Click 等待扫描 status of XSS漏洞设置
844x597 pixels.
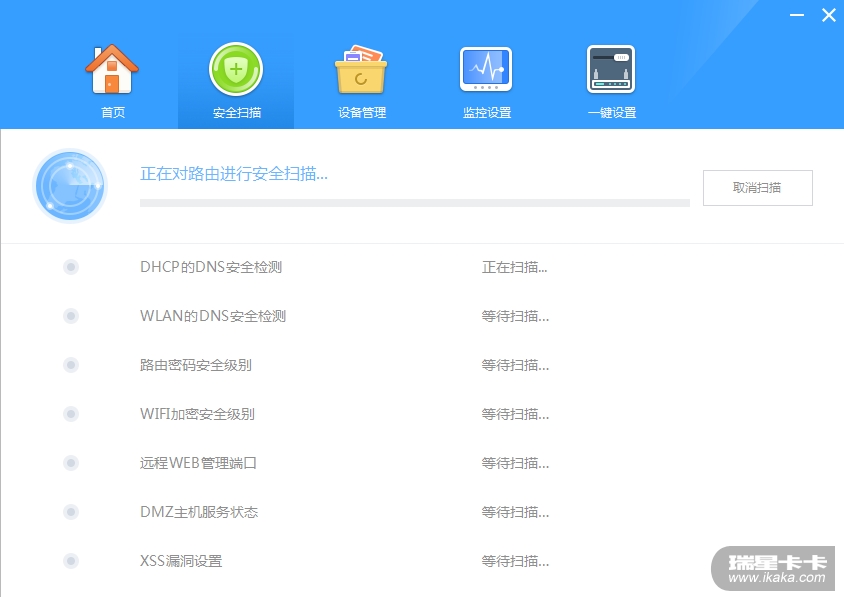pos(515,561)
